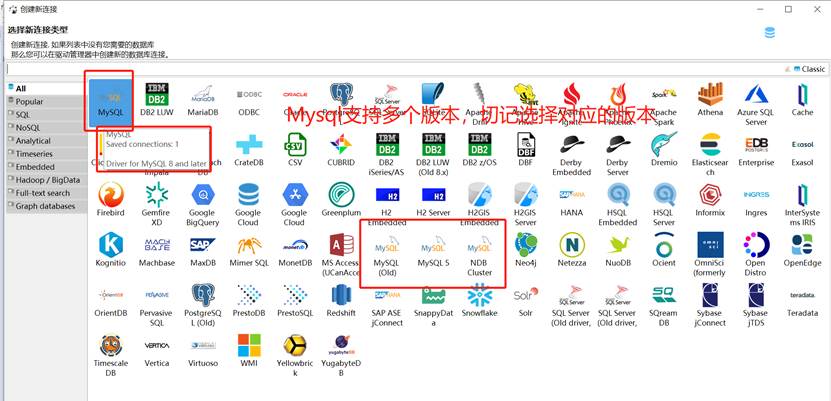Select the MySQL 8 driver icon
The width and height of the screenshot is (831, 401).
point(111,103)
